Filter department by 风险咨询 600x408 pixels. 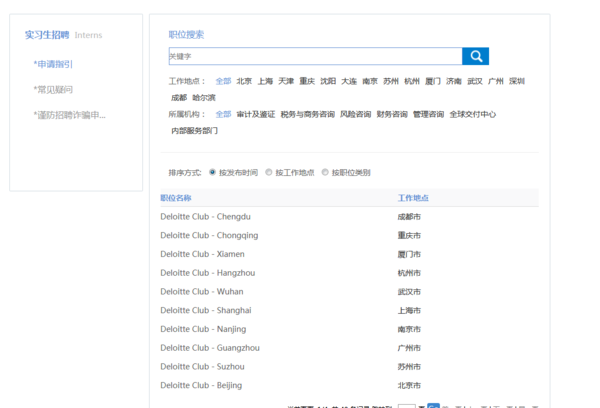[x=355, y=114]
